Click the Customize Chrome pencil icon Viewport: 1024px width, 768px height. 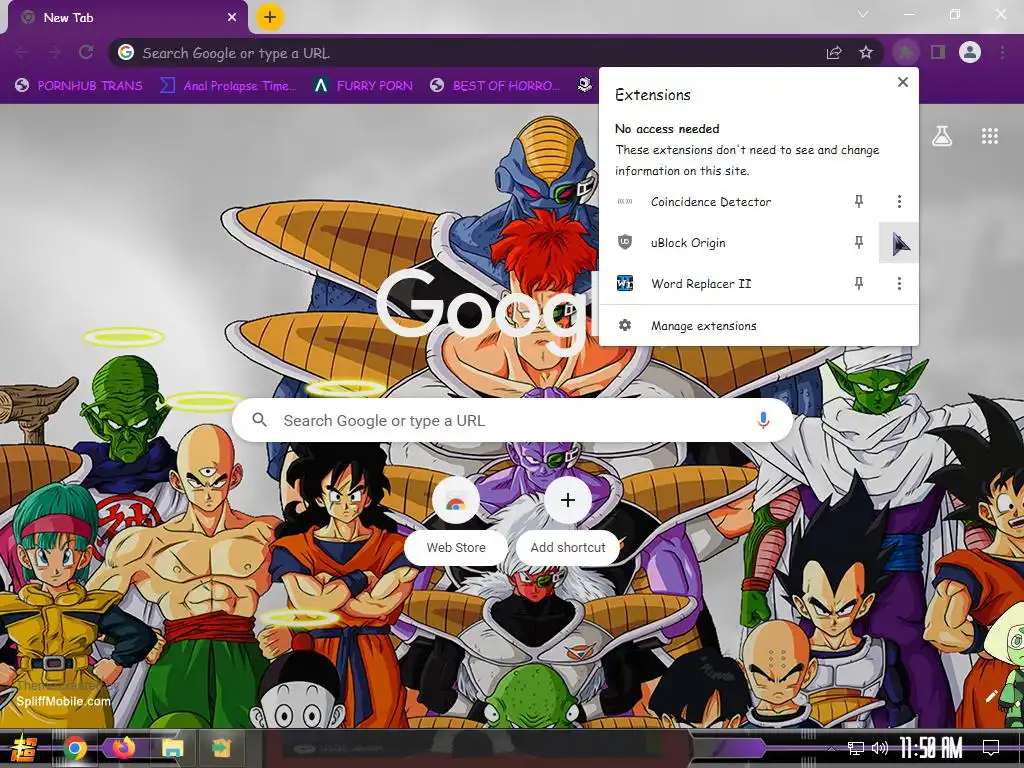(991, 696)
